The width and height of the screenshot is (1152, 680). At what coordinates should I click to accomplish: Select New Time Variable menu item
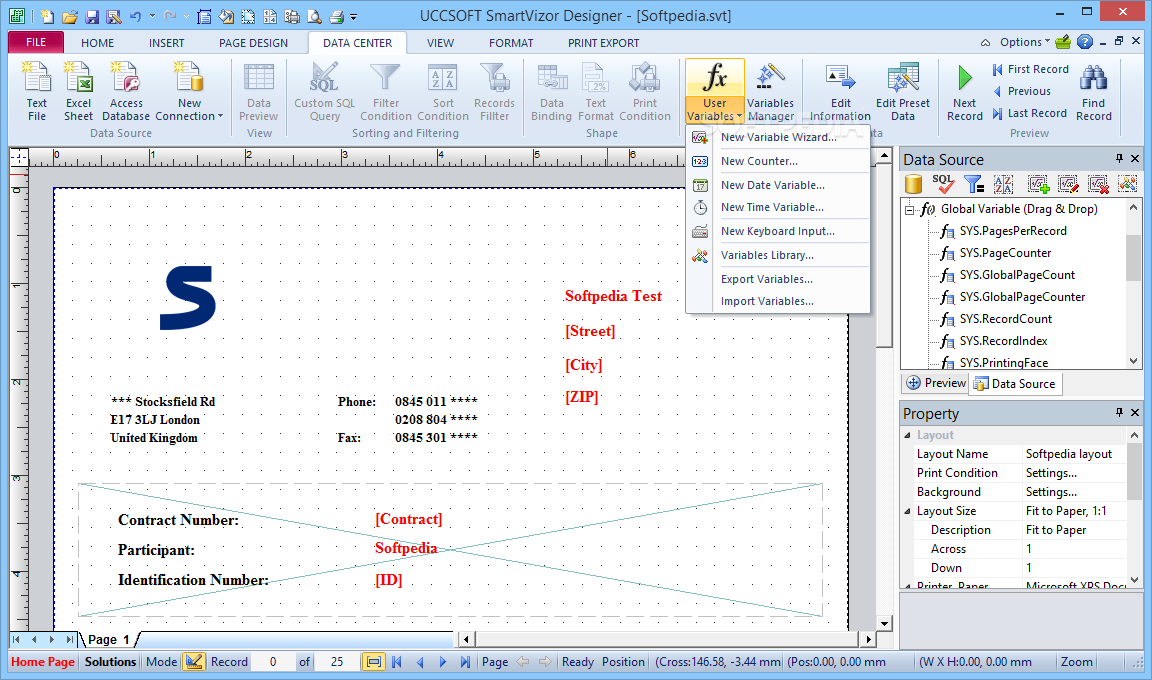[x=778, y=207]
